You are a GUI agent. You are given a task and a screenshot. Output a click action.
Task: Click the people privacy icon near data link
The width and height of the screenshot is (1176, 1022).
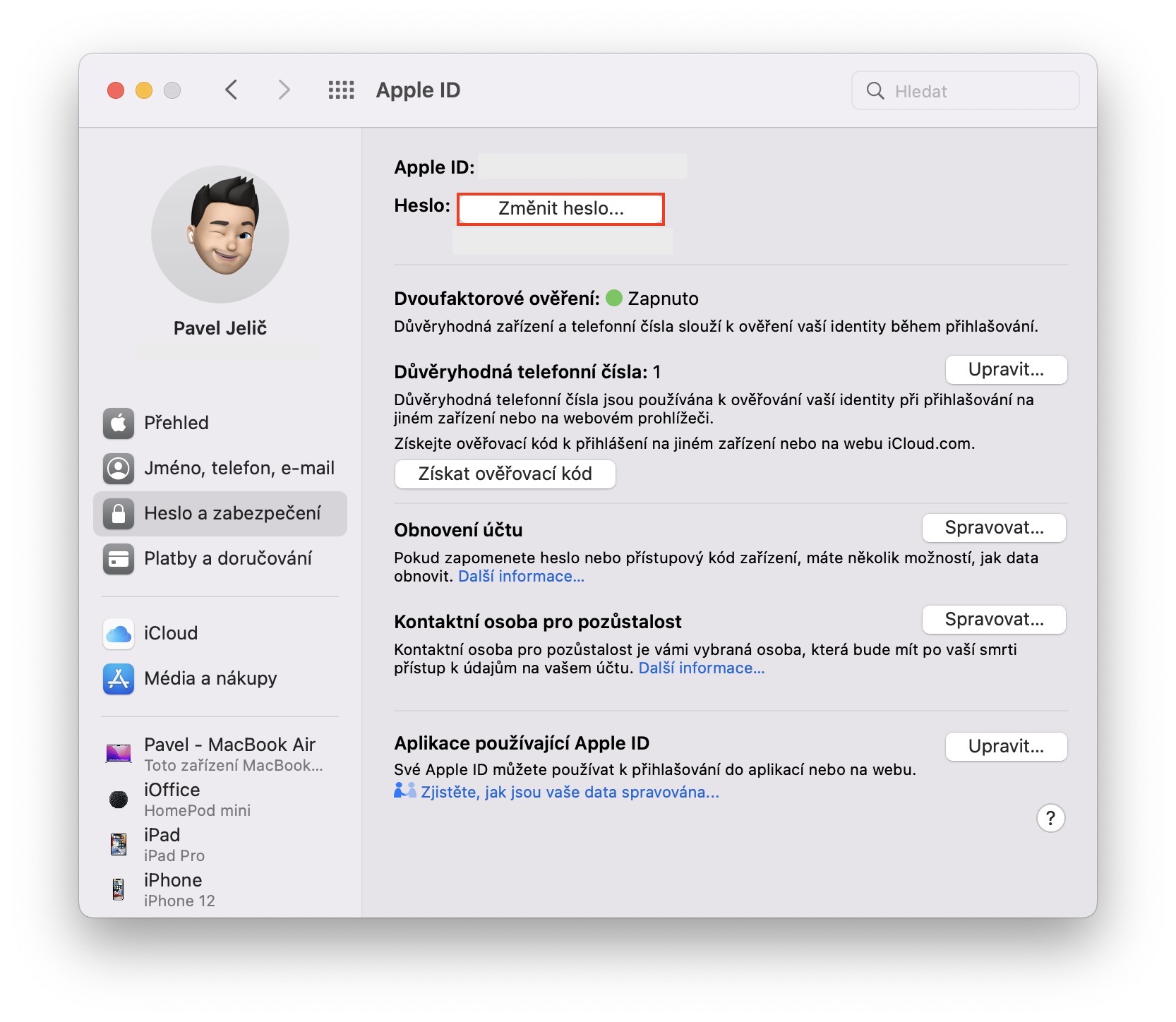point(404,791)
